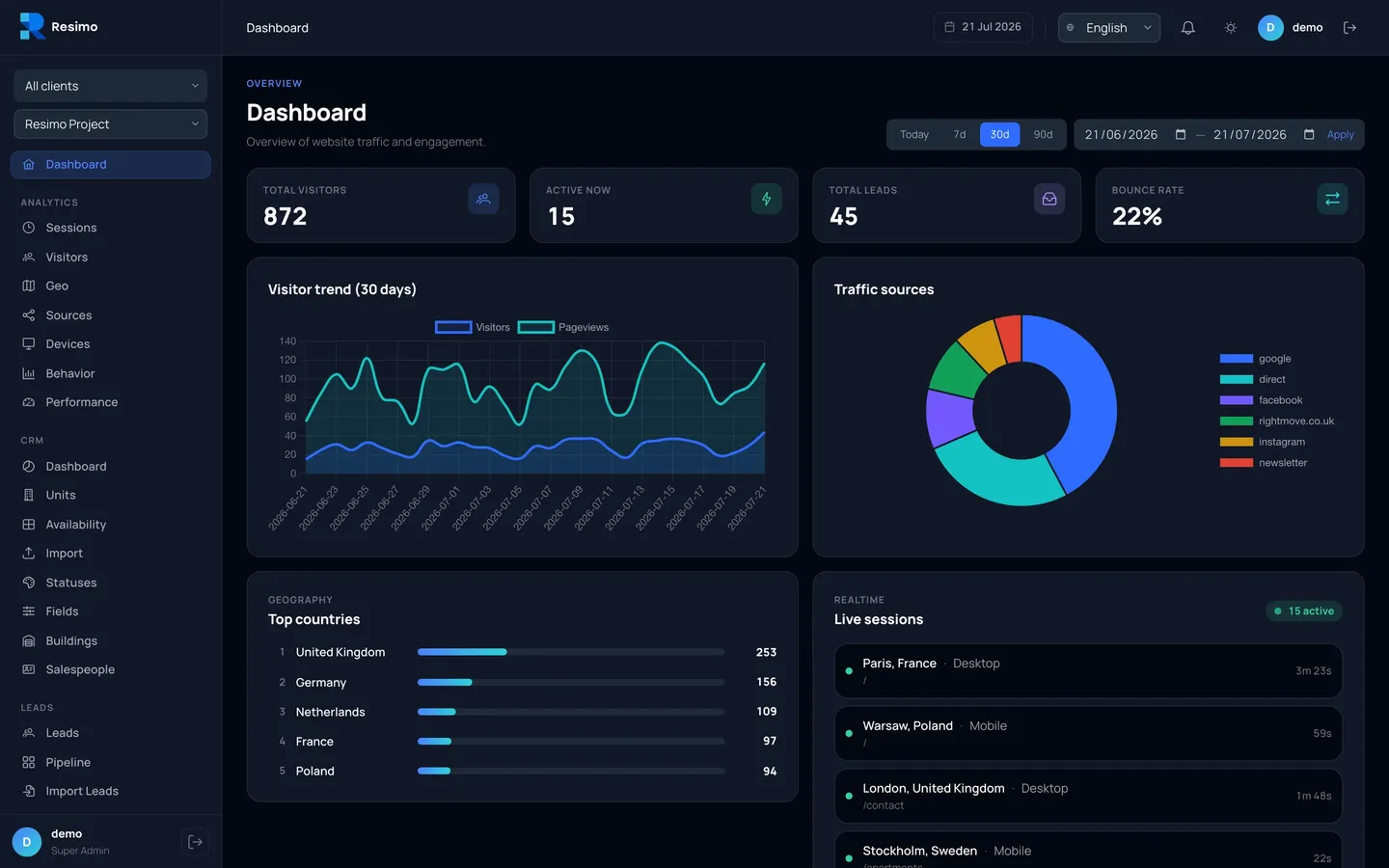
Task: Open Devices analytics page
Action: pyautogui.click(x=111, y=344)
